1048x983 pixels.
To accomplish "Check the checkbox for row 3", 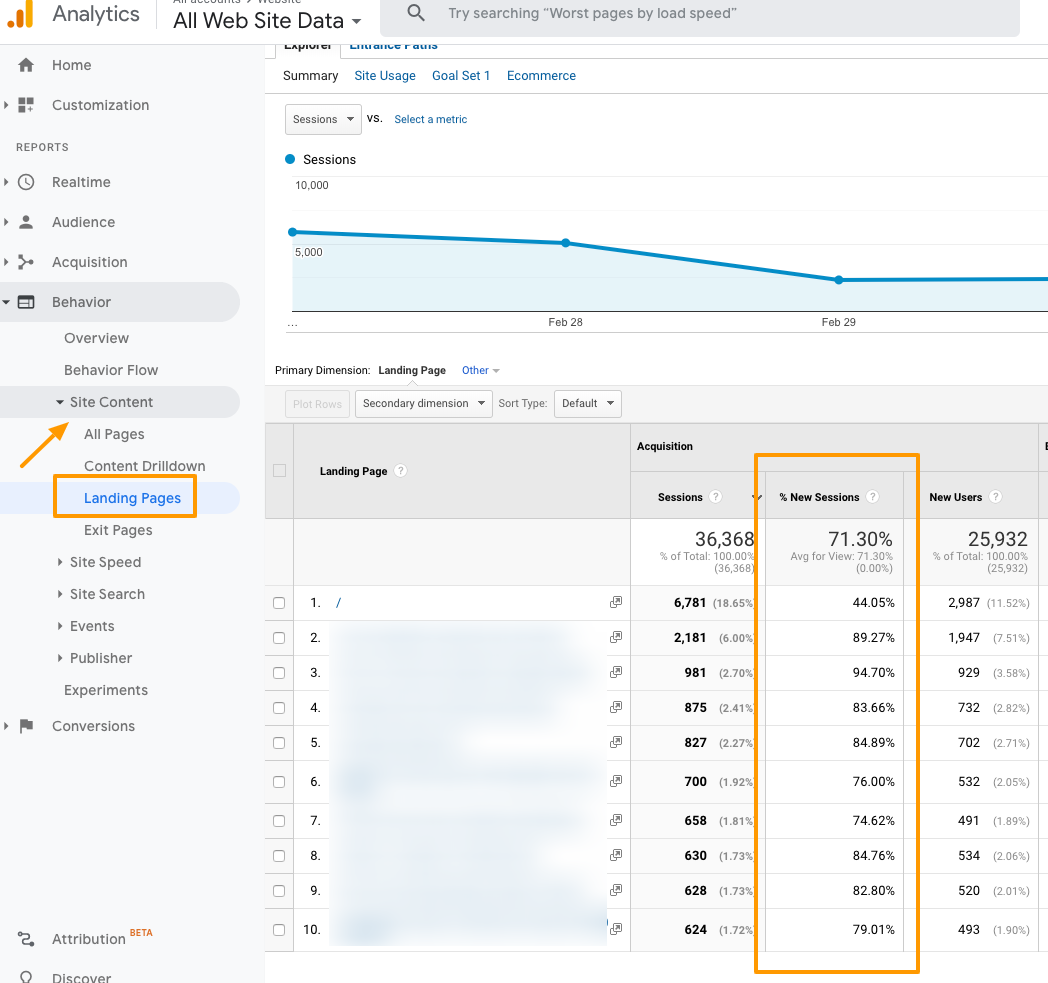I will 279,673.
